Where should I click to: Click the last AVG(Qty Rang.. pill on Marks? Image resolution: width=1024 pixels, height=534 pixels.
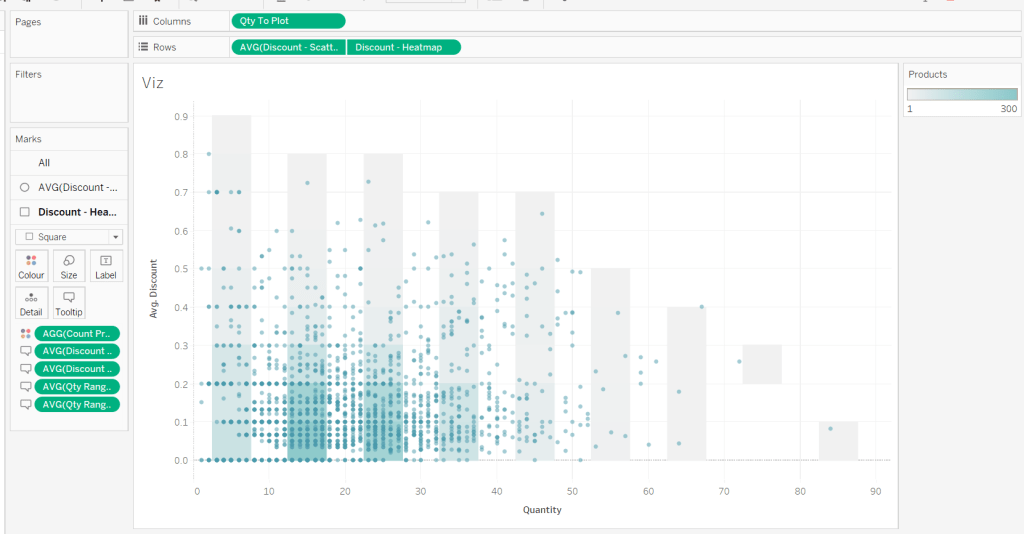click(x=77, y=404)
